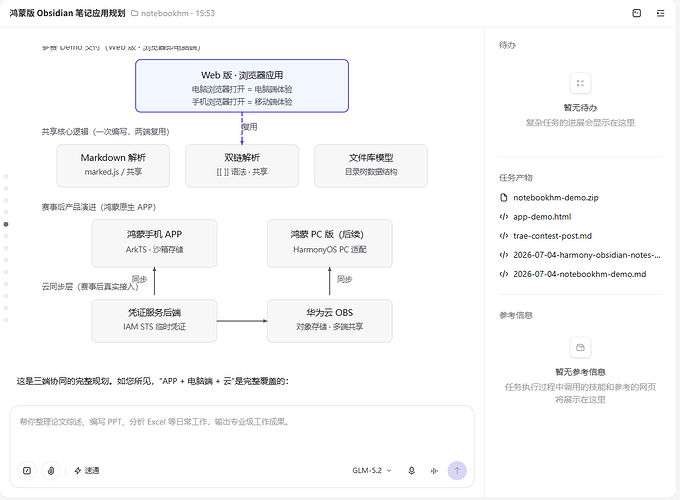Click the 待办 section heading
This screenshot has height=500, width=680.
[x=507, y=45]
